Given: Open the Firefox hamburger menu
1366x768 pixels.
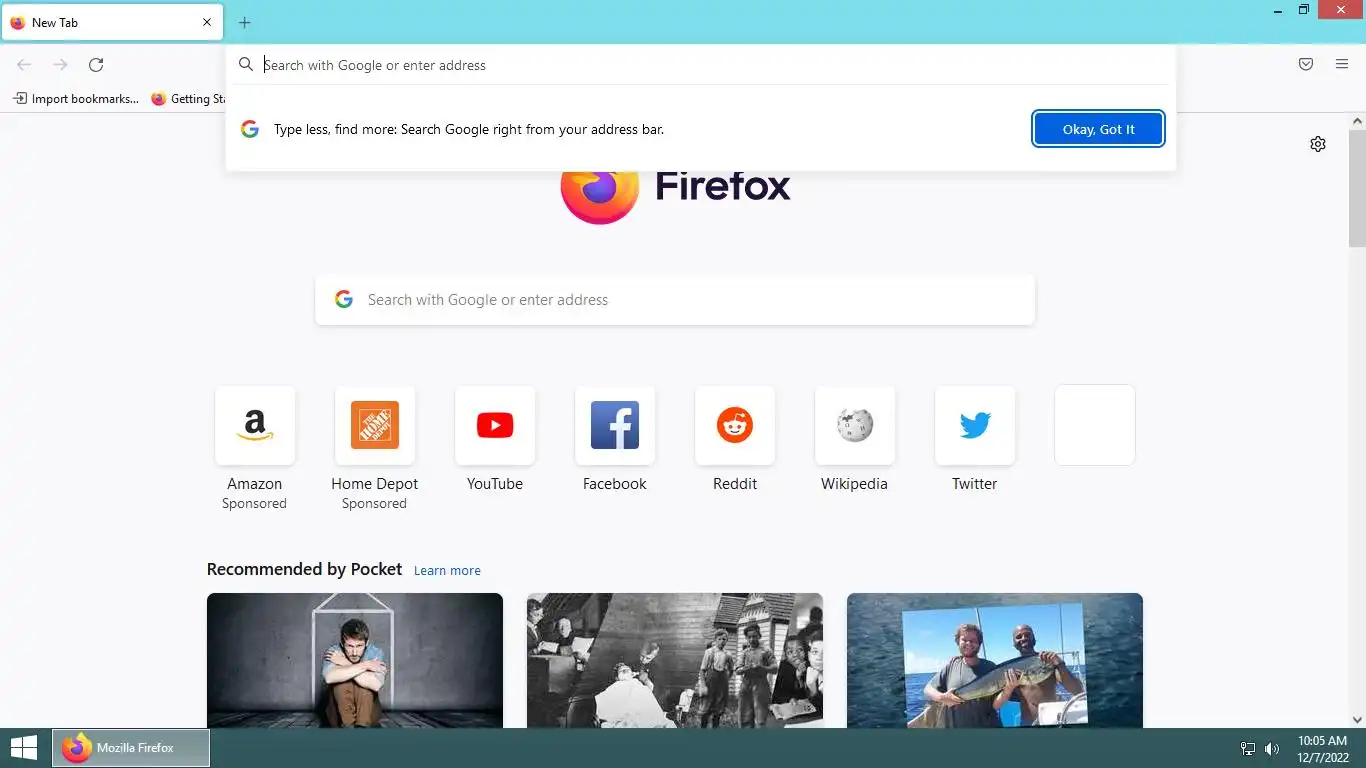Looking at the screenshot, I should coord(1342,64).
